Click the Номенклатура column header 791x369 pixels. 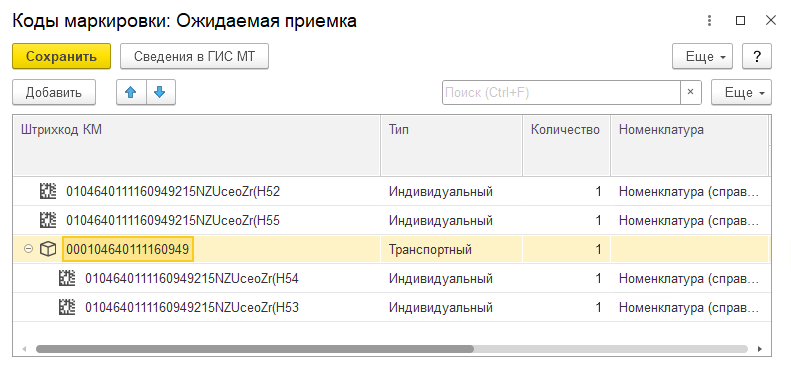(x=690, y=145)
